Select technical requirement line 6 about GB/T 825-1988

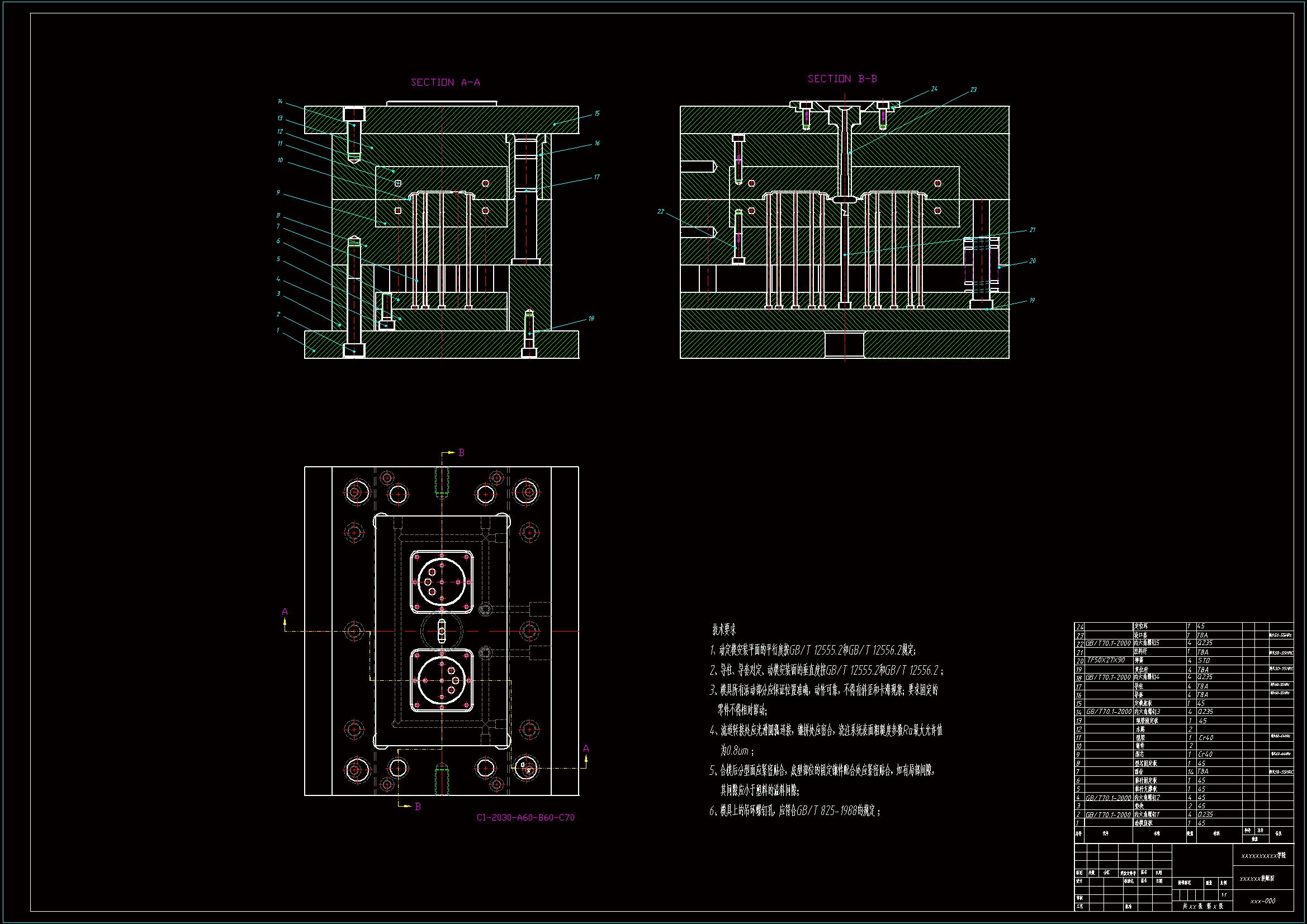tap(795, 811)
